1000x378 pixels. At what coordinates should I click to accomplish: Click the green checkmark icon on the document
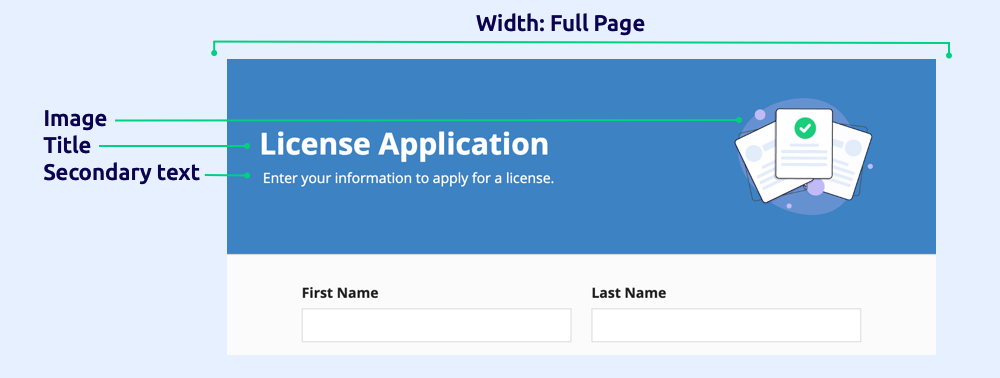tap(805, 128)
